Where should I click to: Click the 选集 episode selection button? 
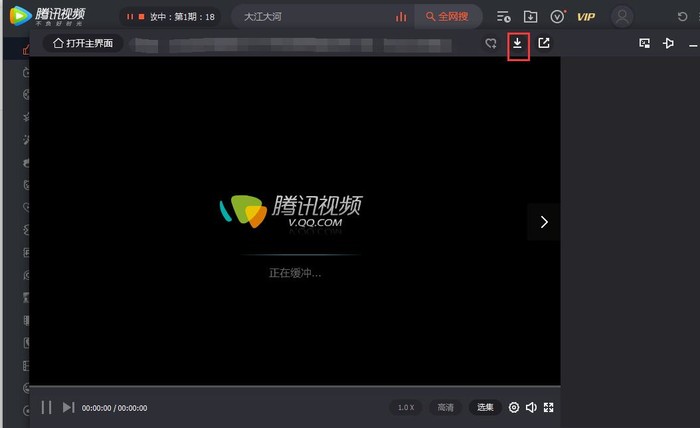pos(485,408)
